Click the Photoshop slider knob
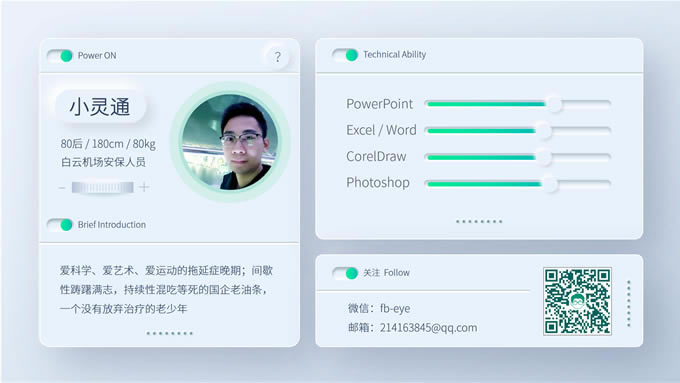 tap(549, 184)
